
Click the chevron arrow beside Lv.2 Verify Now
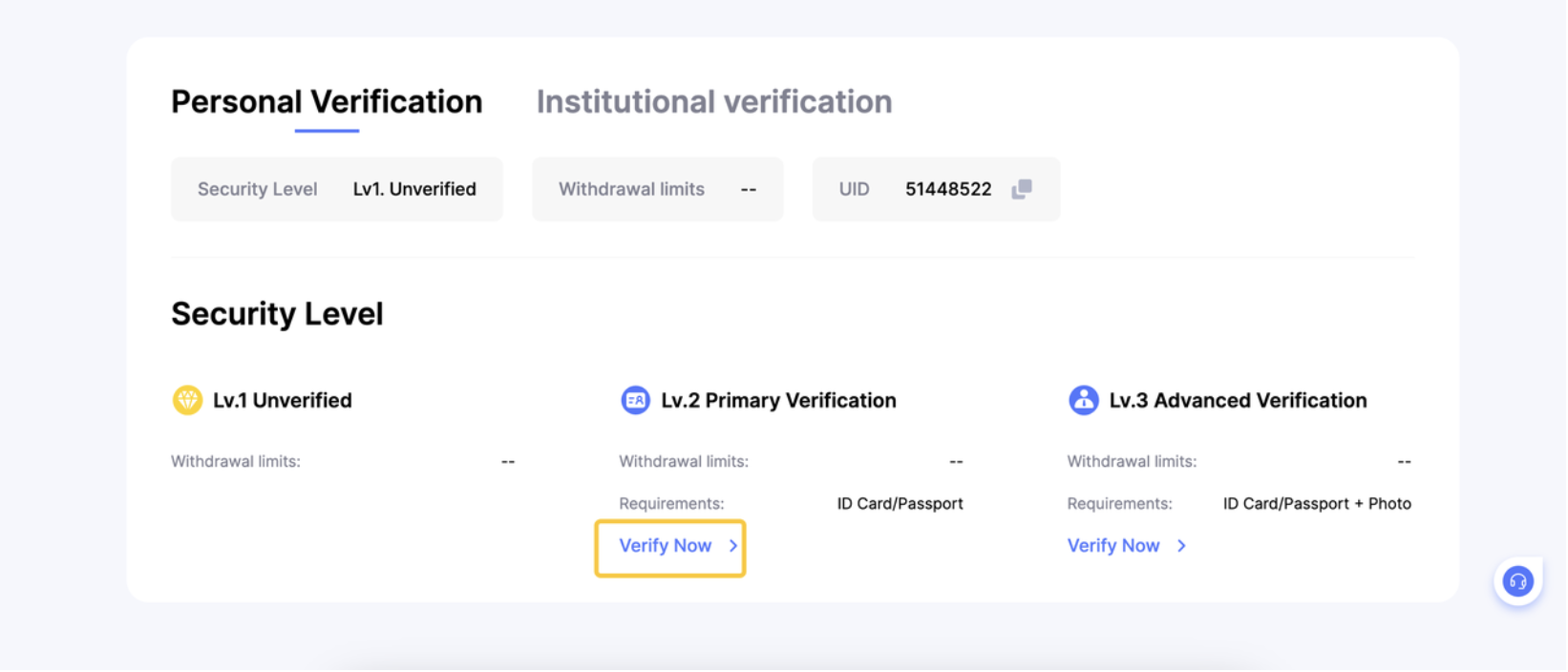(x=733, y=546)
